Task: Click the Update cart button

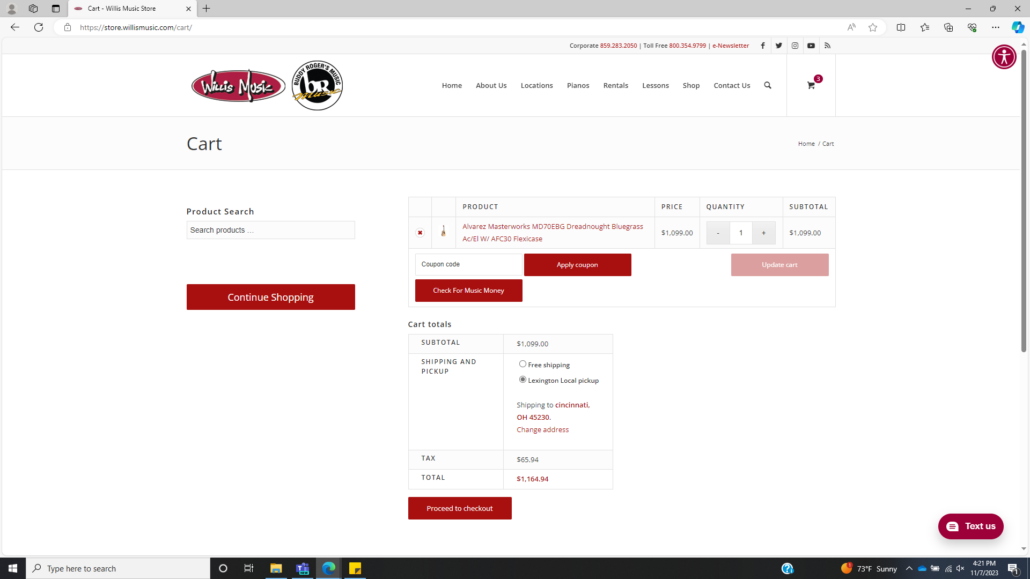Action: 780,265
